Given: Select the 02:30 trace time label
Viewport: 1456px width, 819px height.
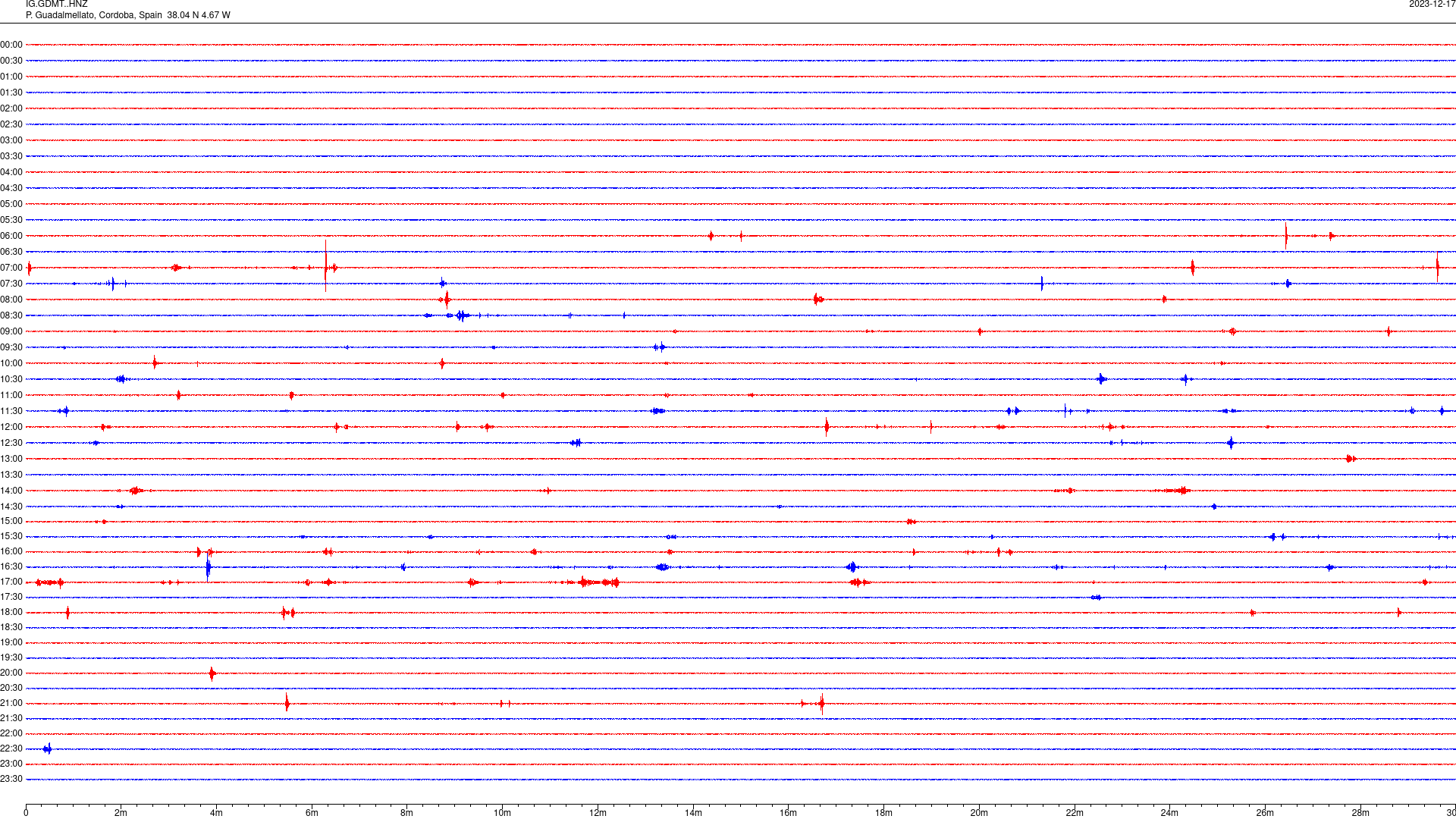Looking at the screenshot, I should 11,124.
